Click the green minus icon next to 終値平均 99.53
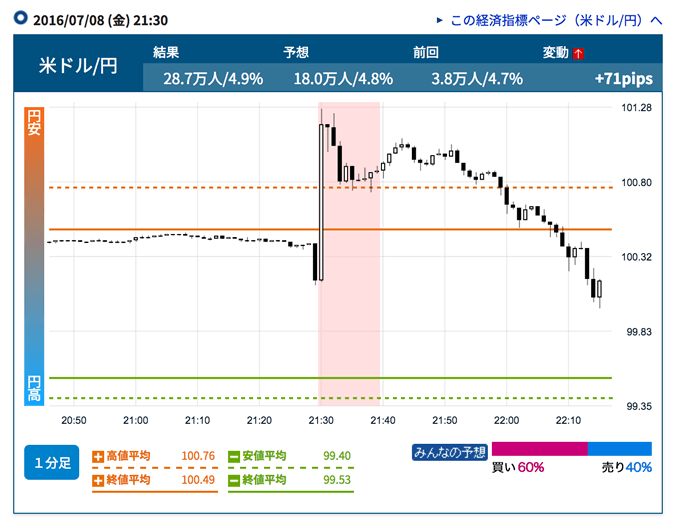 [234, 480]
